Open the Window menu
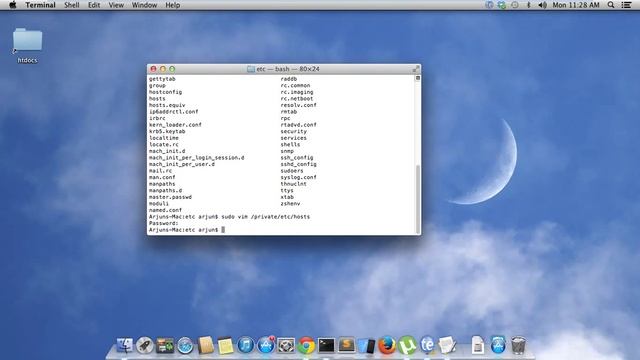The height and width of the screenshot is (360, 640). 144,5
